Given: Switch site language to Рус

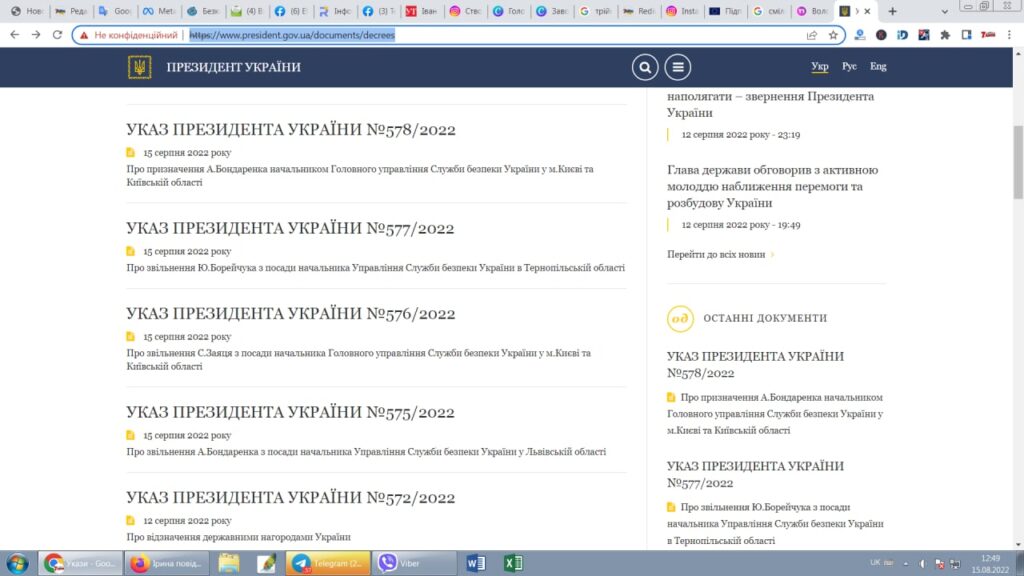Looking at the screenshot, I should [x=849, y=67].
